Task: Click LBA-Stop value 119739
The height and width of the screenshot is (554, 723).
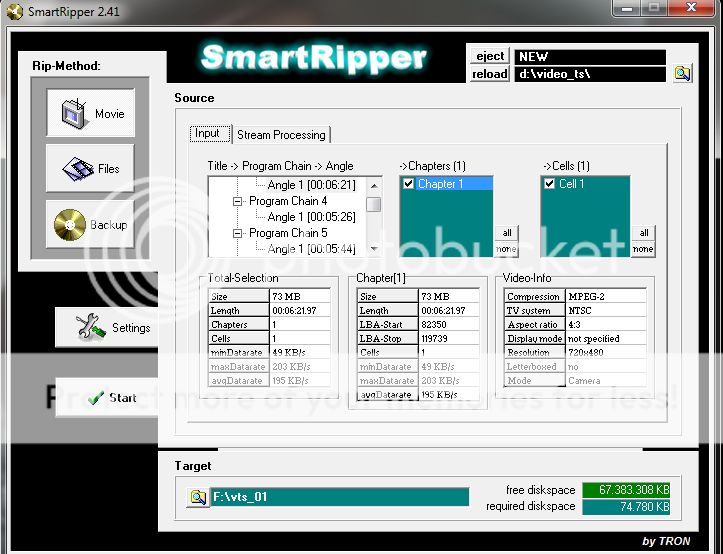Action: (434, 339)
